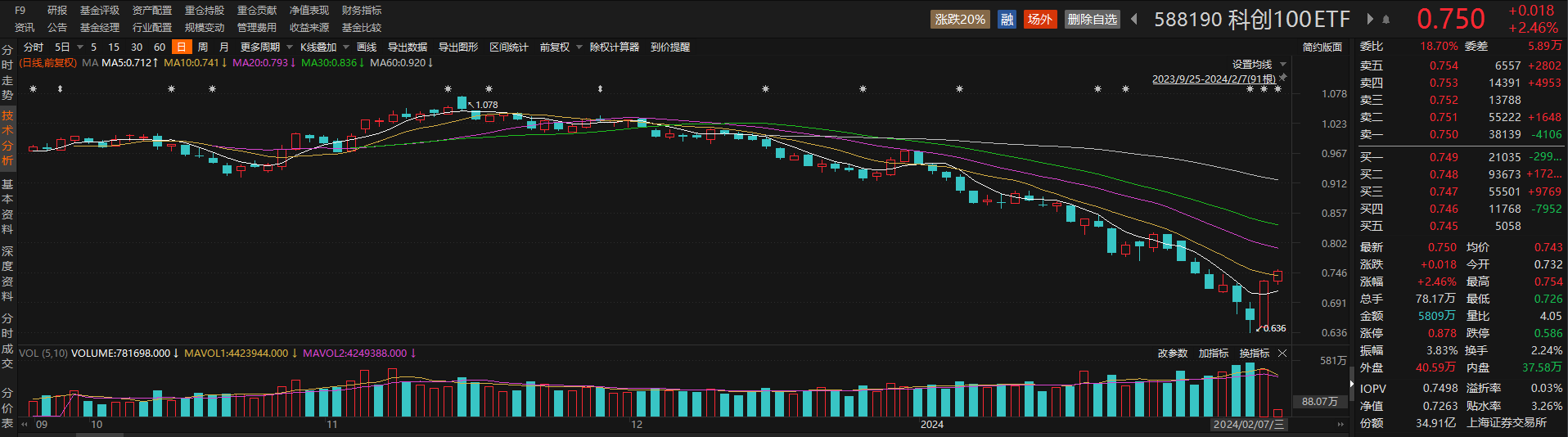Click the scroll-right double arrow below chart
The height and width of the screenshot is (437, 1568).
[1340, 425]
